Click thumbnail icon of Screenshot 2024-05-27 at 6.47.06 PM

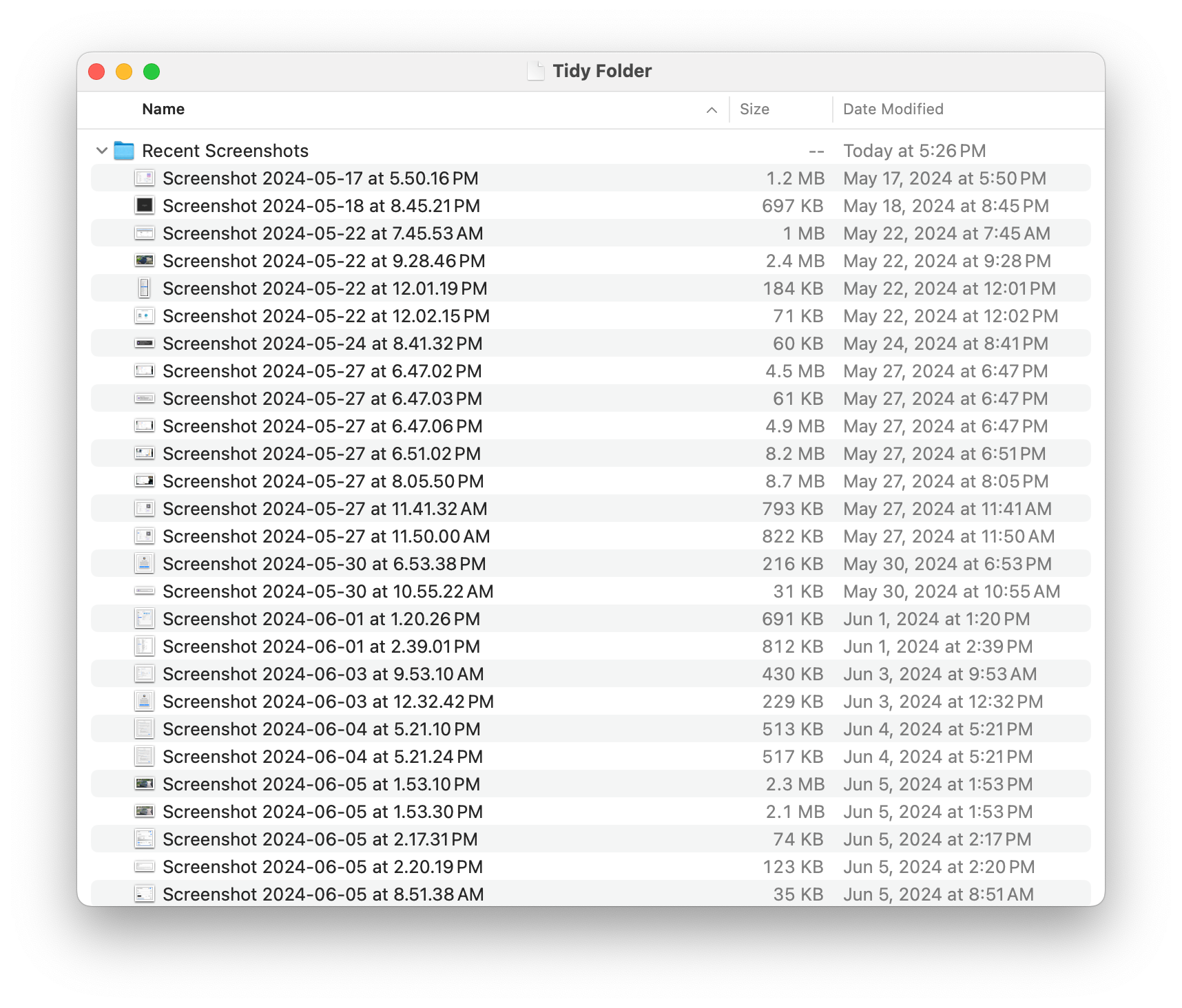[x=145, y=426]
